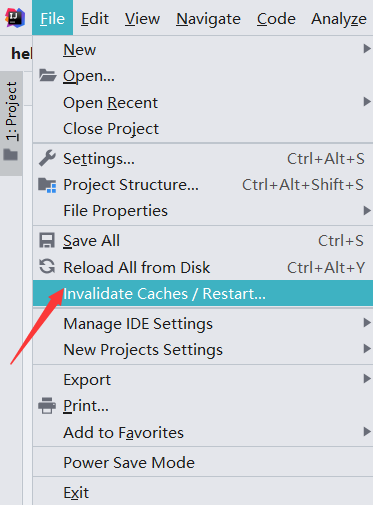Click the open folder icon beside Open

(x=47, y=75)
